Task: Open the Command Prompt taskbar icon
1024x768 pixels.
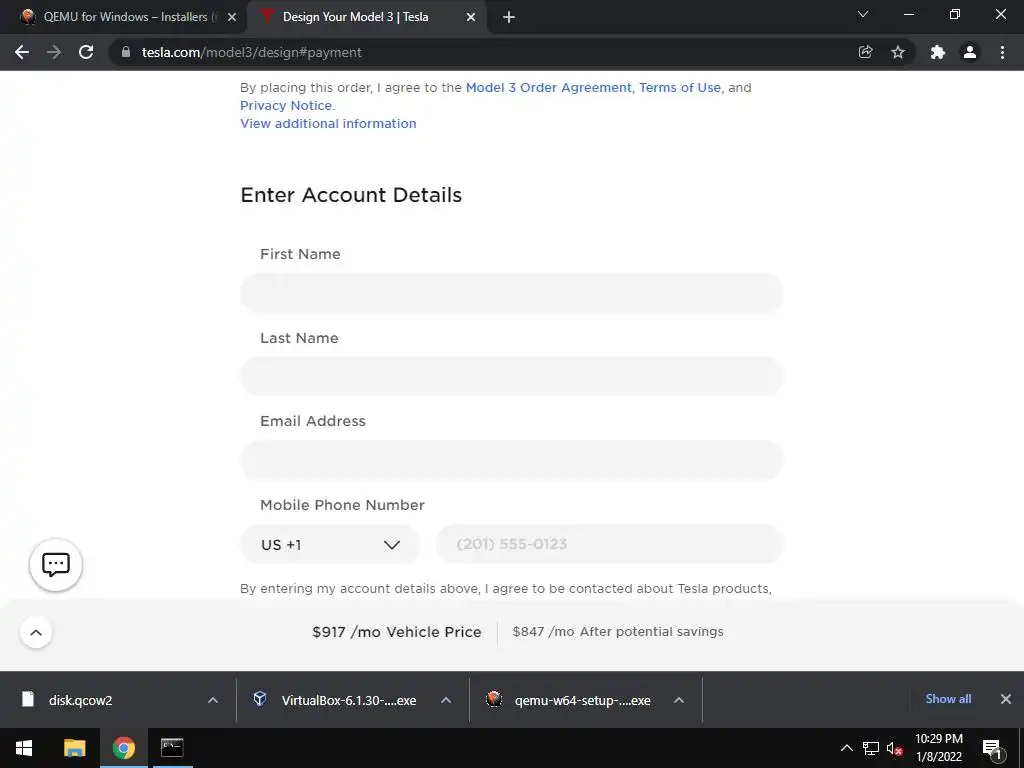Action: point(172,748)
